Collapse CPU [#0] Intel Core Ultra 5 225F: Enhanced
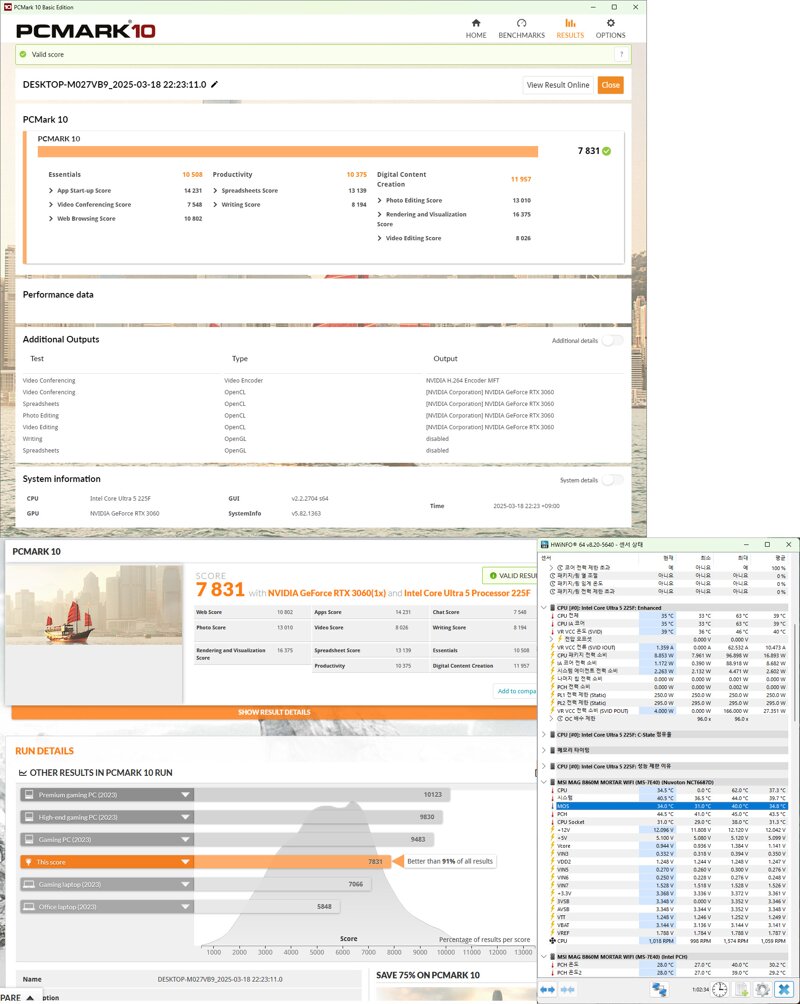This screenshot has width=800, height=1004. coord(544,608)
